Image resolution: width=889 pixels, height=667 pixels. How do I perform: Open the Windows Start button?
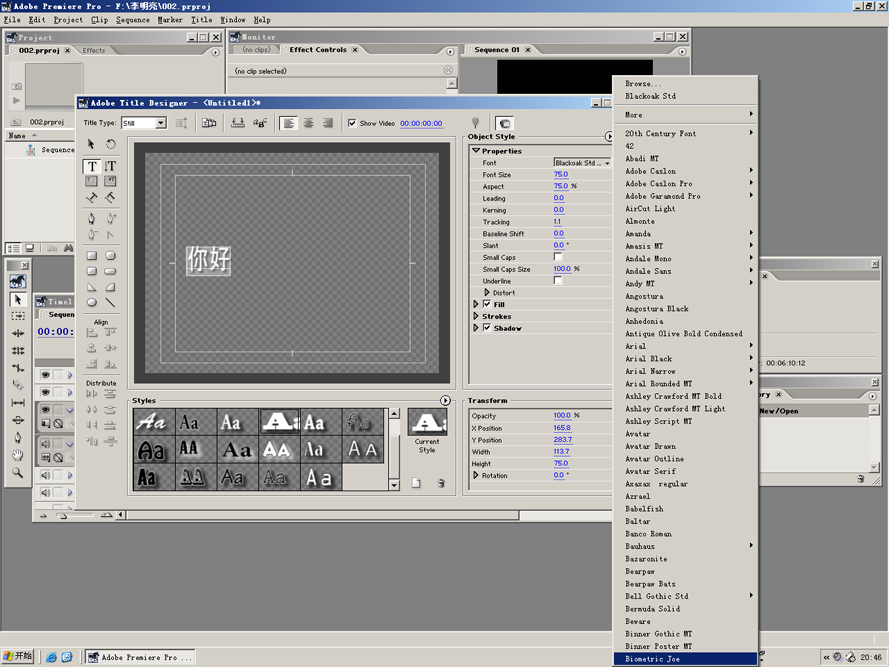tap(18, 657)
